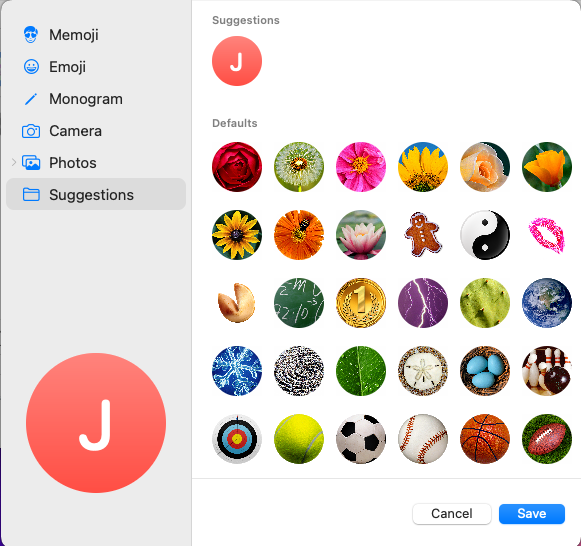This screenshot has height=546, width=581.
Task: Select the archery target picture
Action: (237, 439)
